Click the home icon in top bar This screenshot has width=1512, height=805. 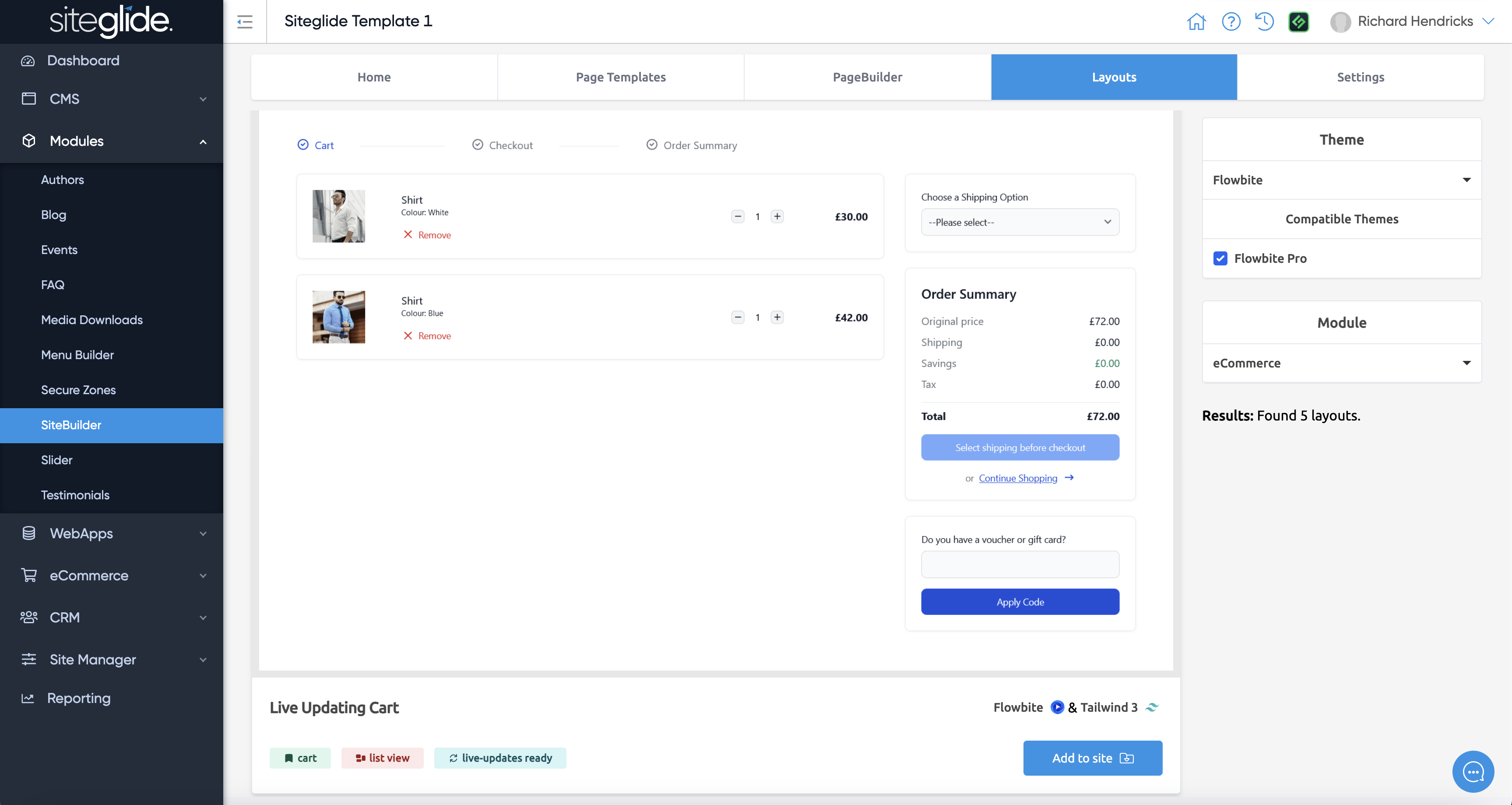1196,22
